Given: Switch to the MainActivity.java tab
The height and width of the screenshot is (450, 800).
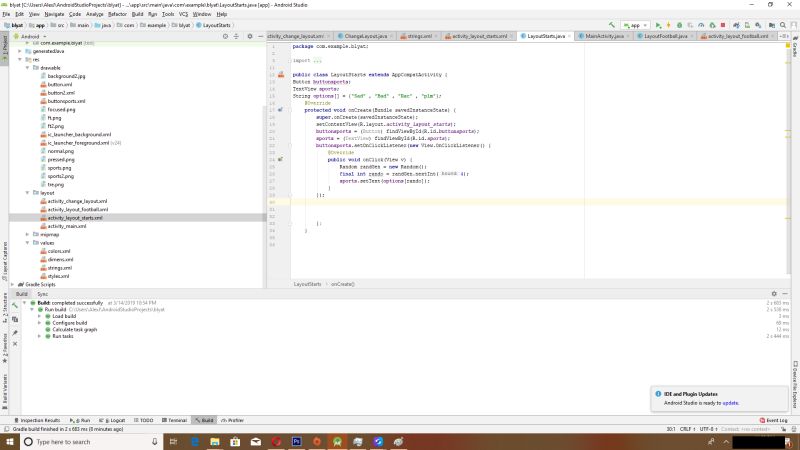Looking at the screenshot, I should point(604,36).
